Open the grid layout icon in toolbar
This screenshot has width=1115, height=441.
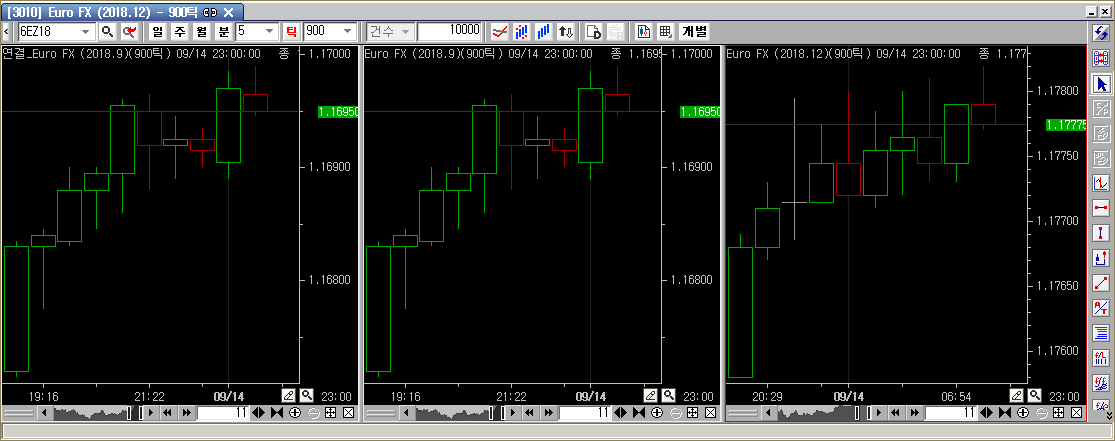click(665, 31)
